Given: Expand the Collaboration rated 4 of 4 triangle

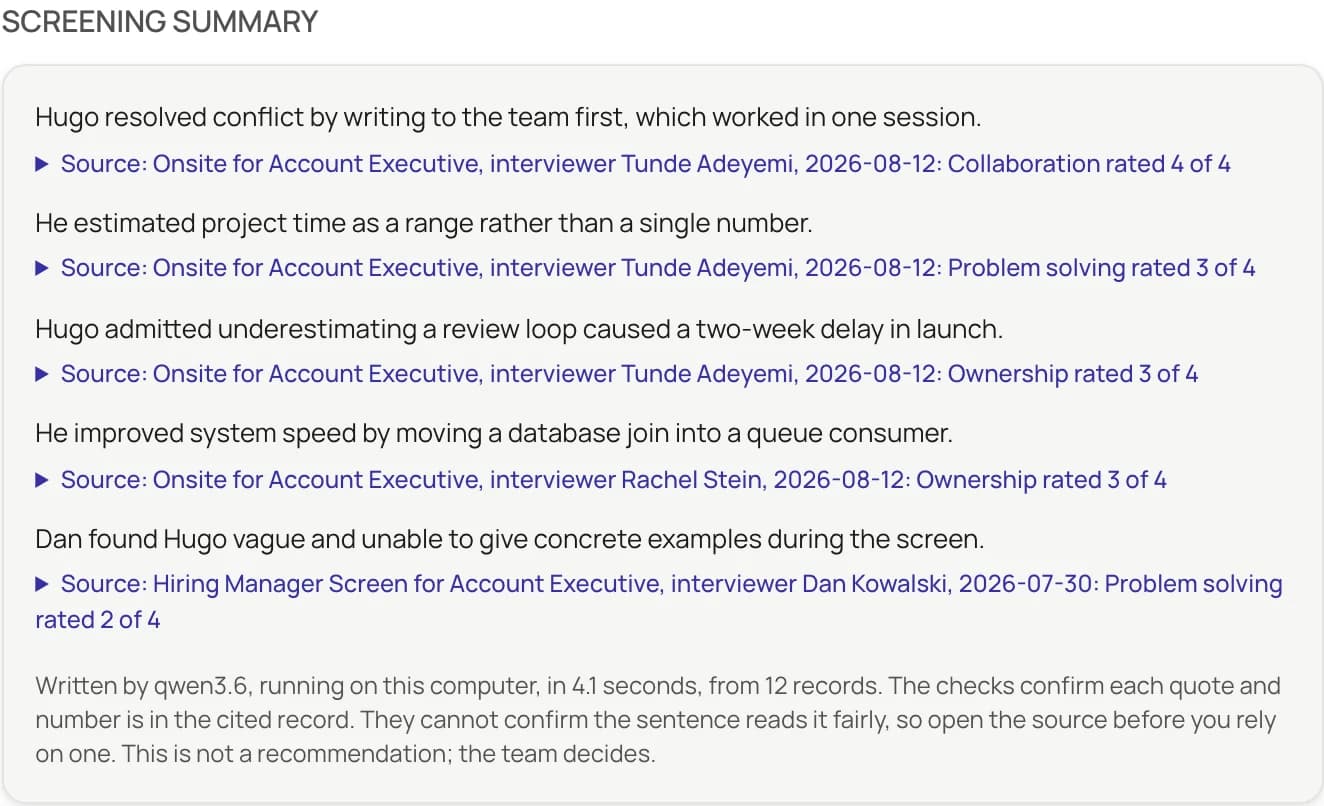Looking at the screenshot, I should click(42, 164).
